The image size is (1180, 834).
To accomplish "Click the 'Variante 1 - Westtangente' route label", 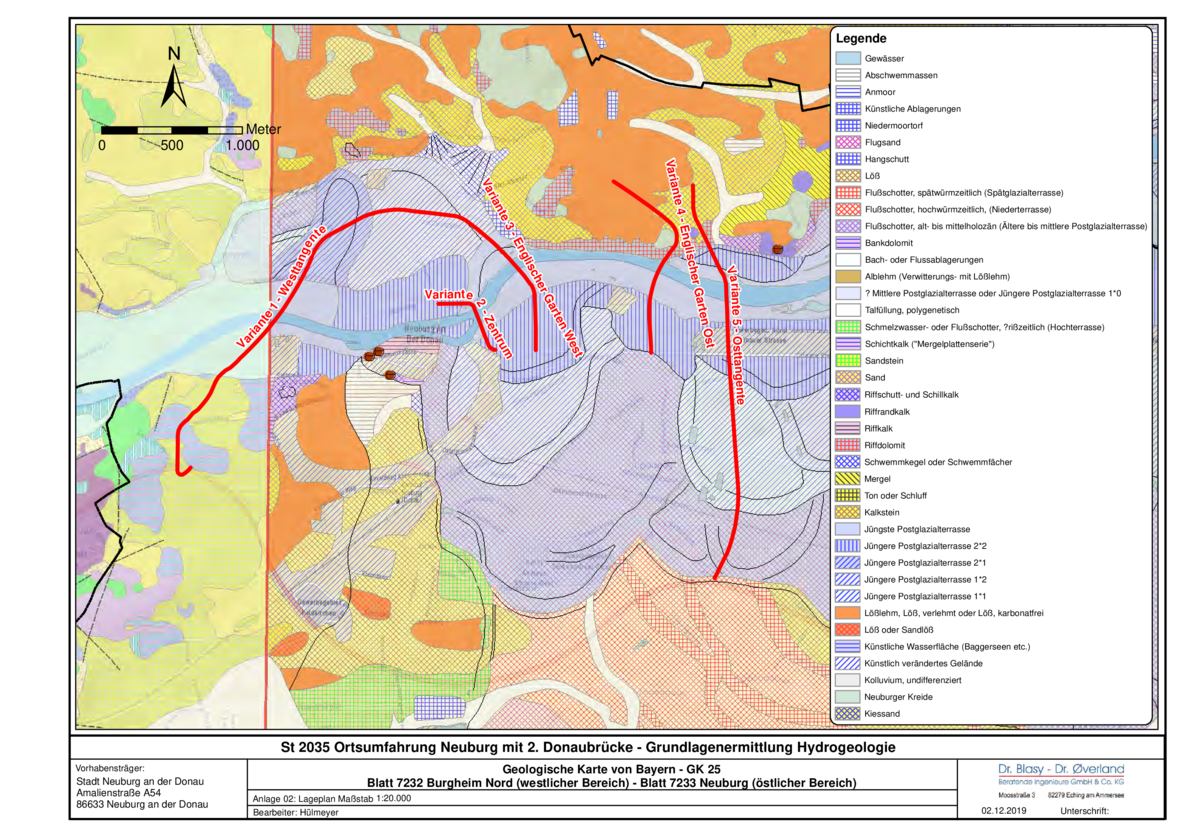I will click(281, 286).
